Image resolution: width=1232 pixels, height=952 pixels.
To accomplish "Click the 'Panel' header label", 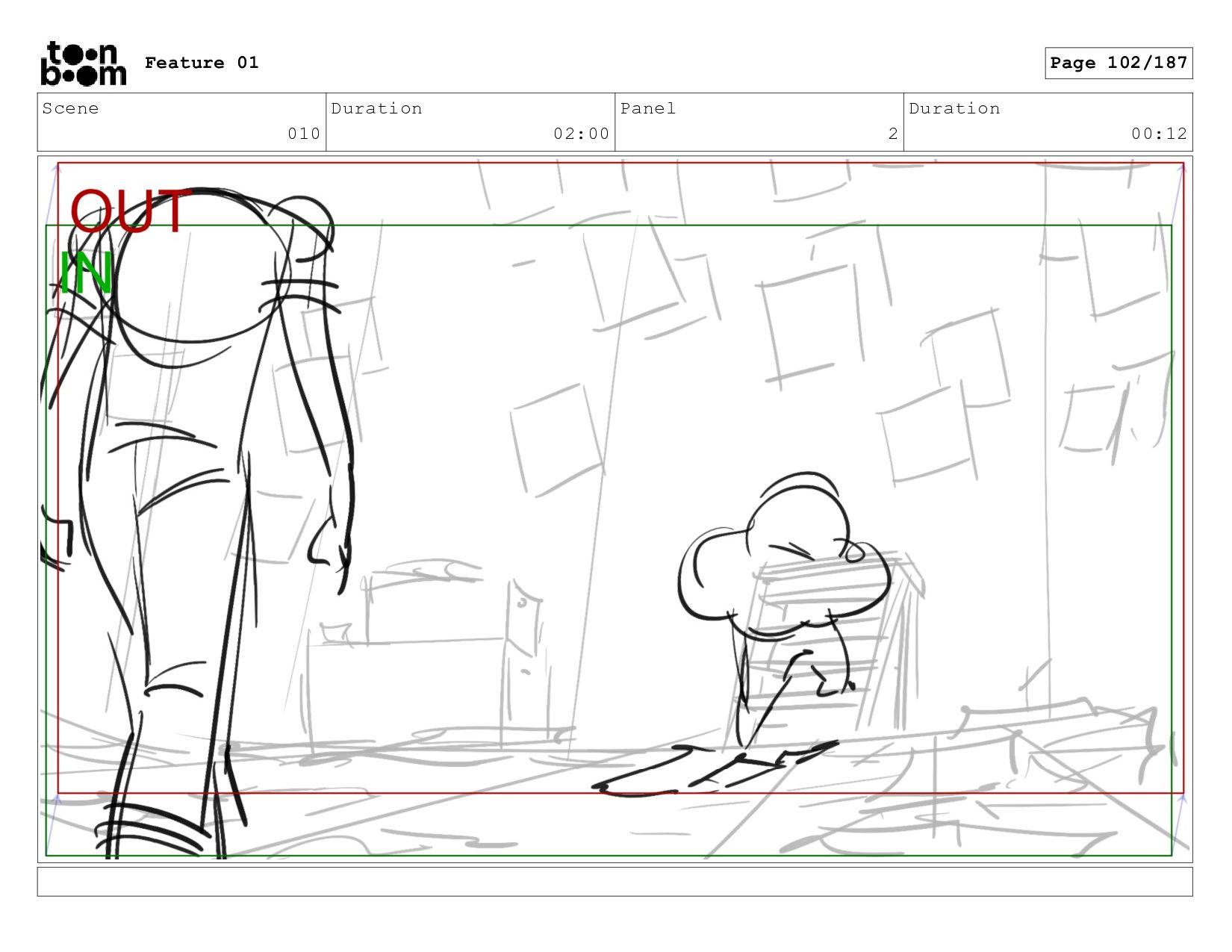I will tap(648, 108).
